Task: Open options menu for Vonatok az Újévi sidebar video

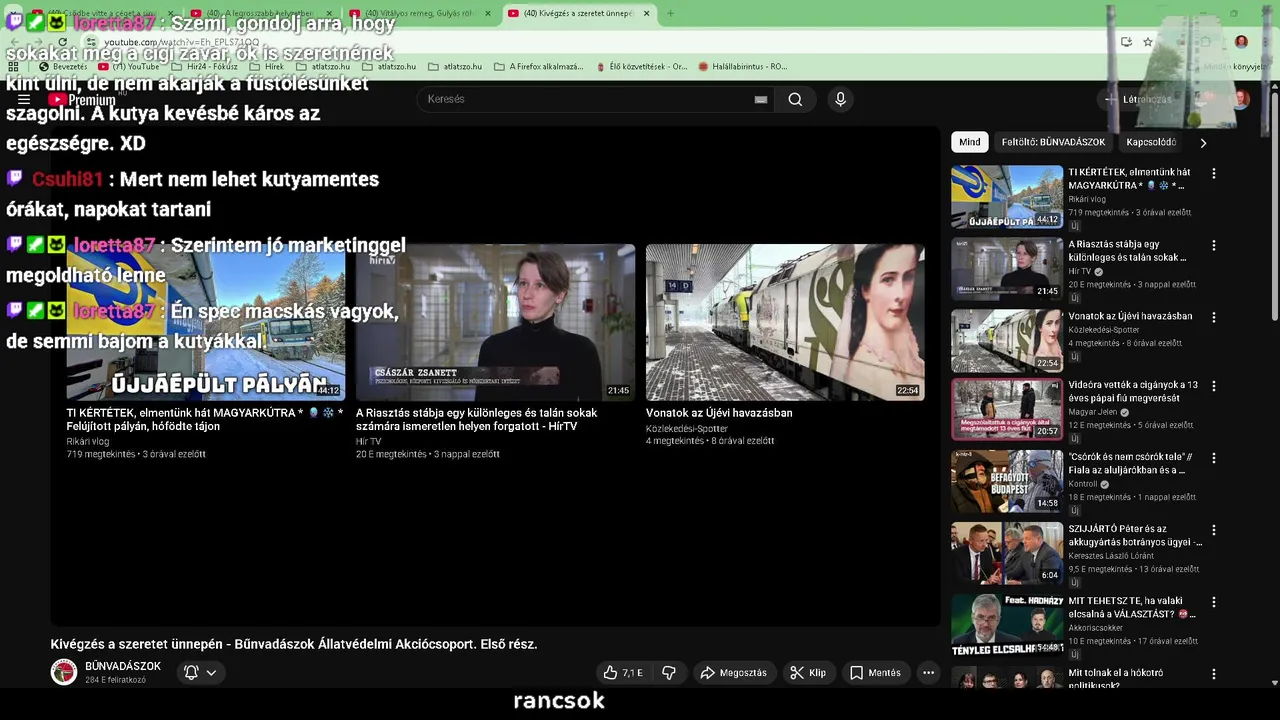Action: click(x=1214, y=317)
